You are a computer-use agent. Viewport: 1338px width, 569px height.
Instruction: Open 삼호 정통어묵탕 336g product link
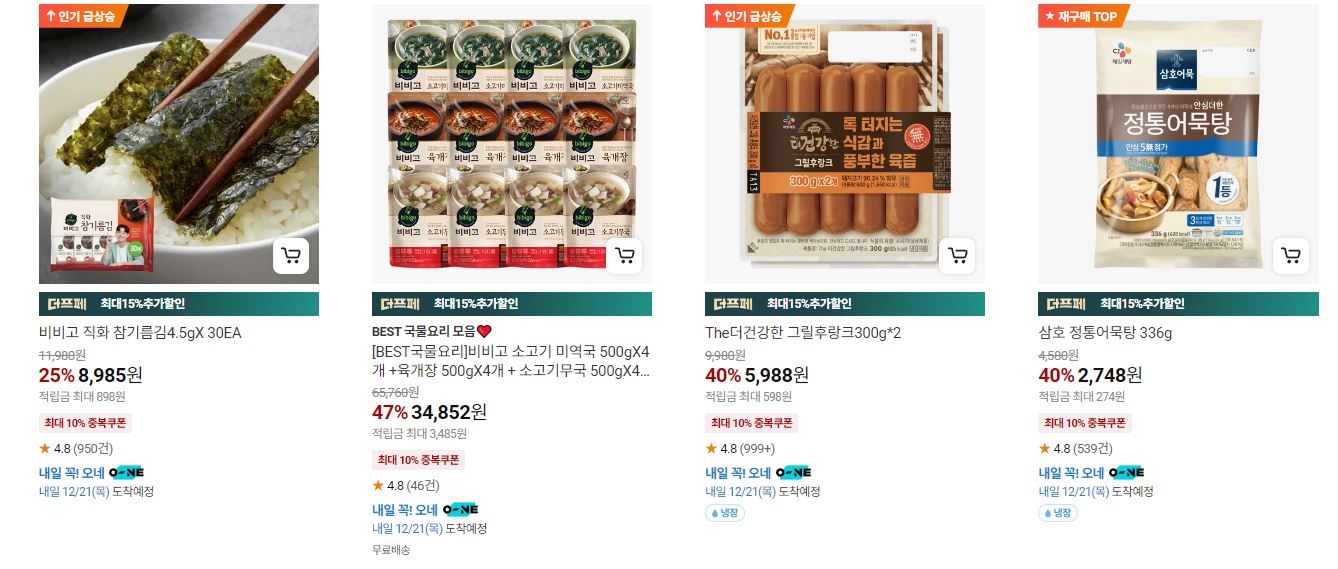pos(1105,333)
